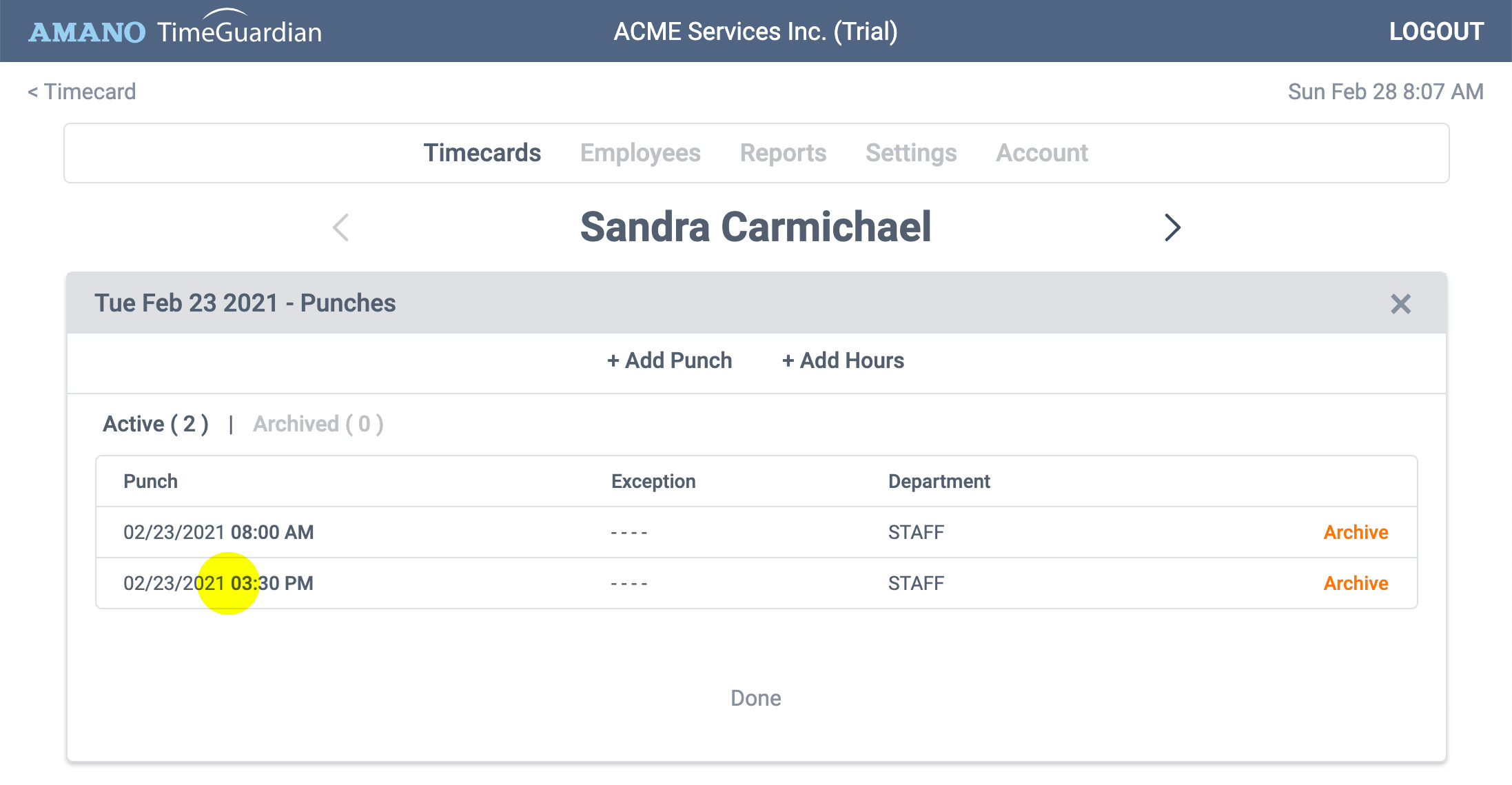
Task: Go back to Timecard
Action: 82,92
